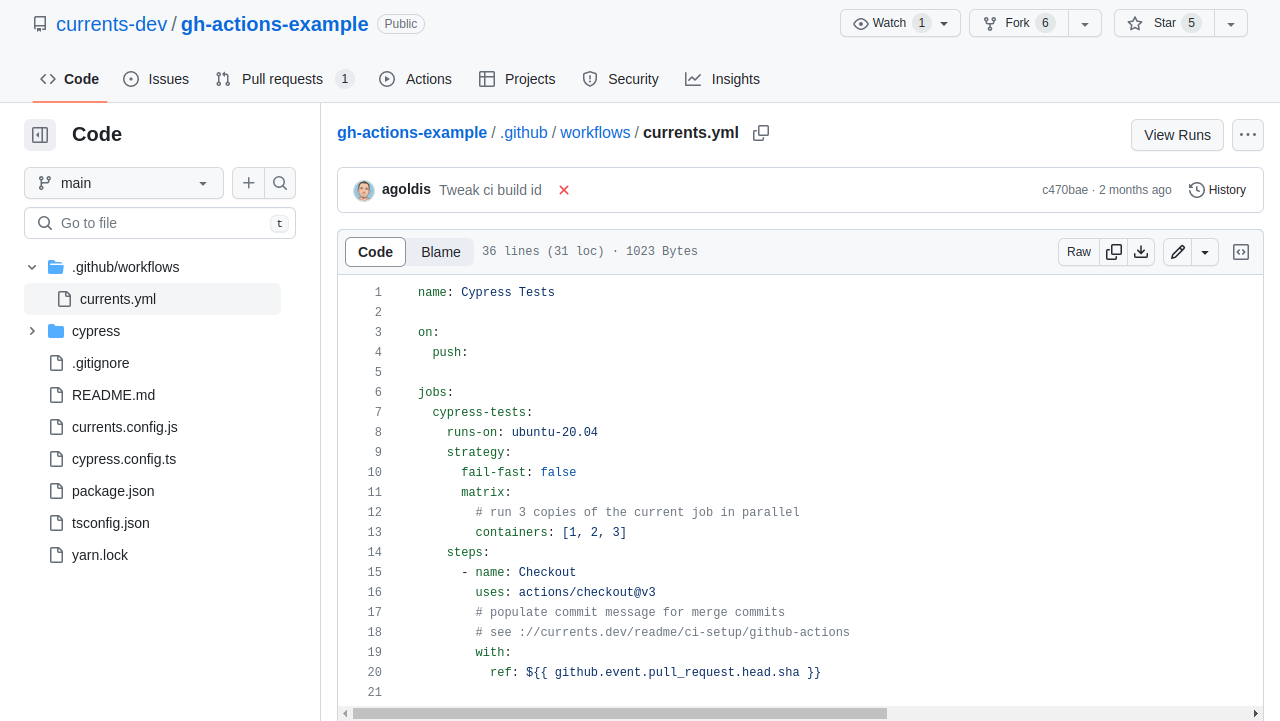Open the Security tab
Viewport: 1280px width, 721px height.
coord(621,79)
